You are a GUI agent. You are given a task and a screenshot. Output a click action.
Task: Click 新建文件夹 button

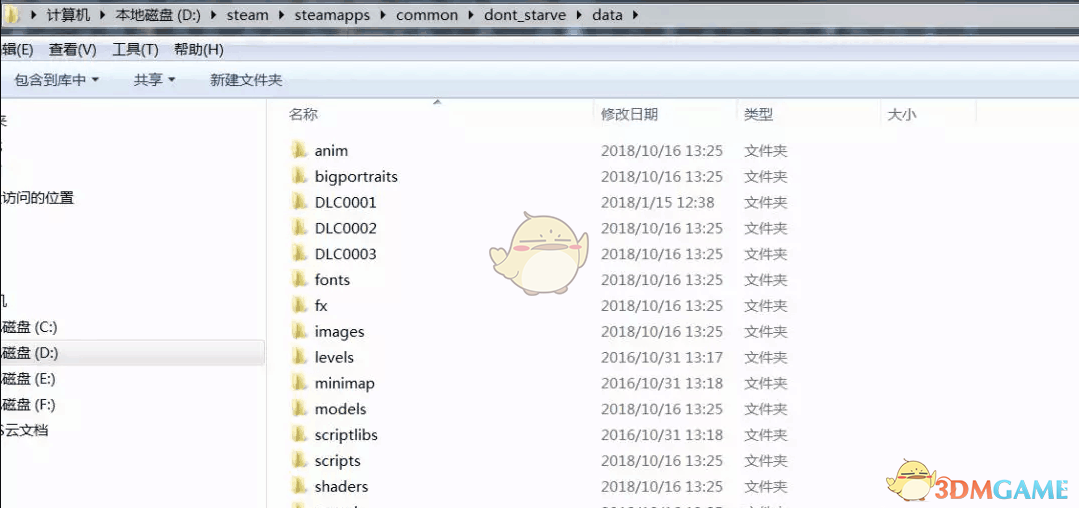point(246,81)
